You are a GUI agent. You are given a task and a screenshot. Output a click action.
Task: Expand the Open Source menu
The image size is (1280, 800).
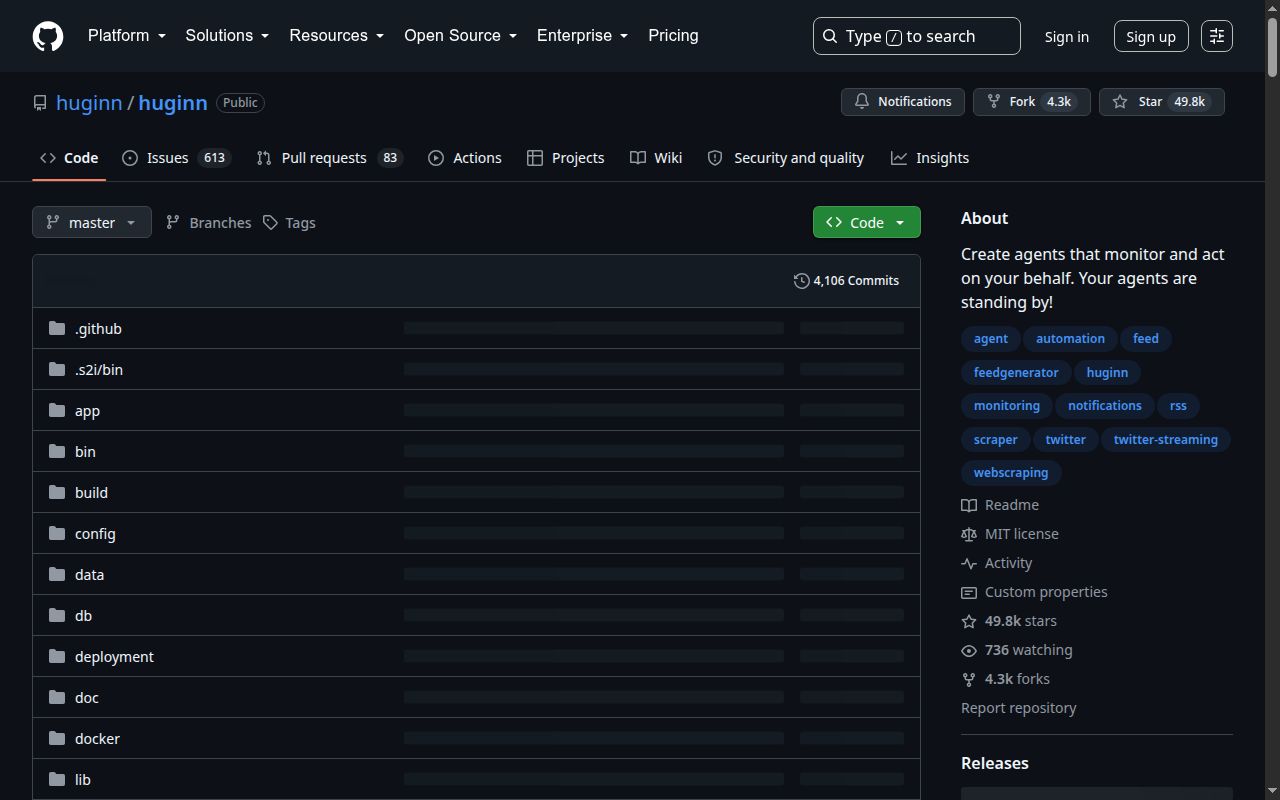pos(461,35)
